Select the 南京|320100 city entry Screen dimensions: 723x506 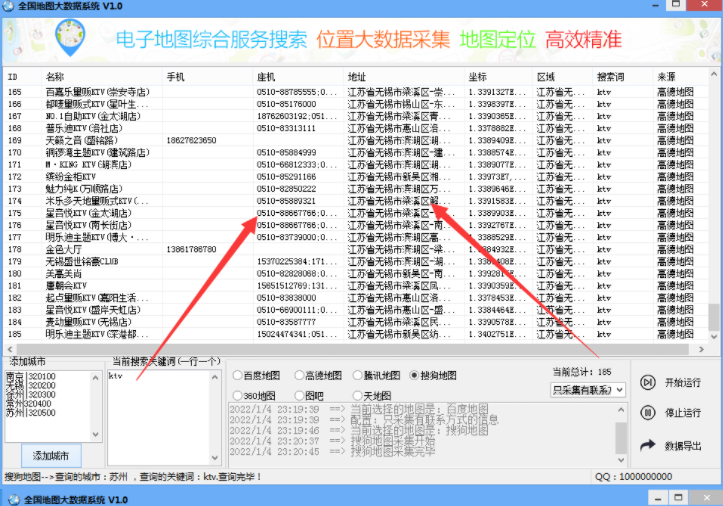pyautogui.click(x=30, y=376)
